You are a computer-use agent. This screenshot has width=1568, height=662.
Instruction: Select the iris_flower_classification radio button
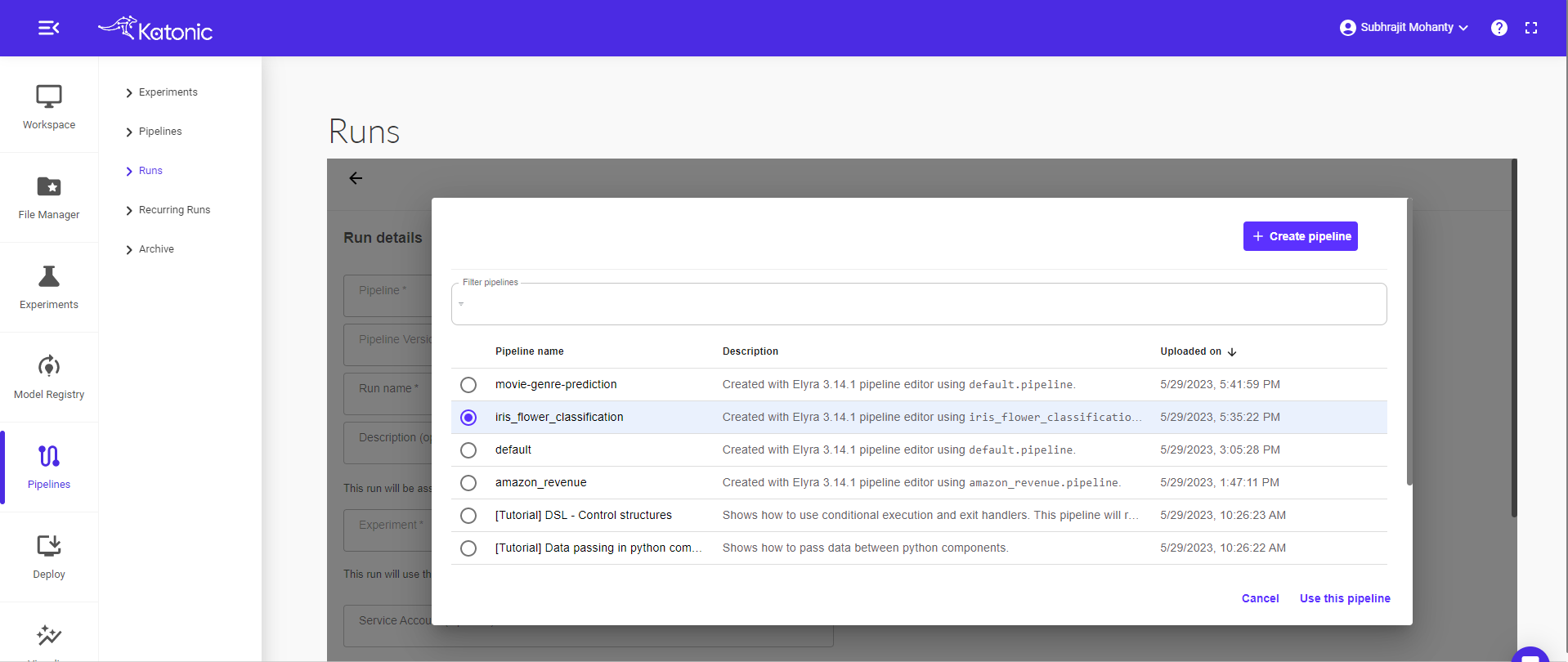(x=468, y=418)
